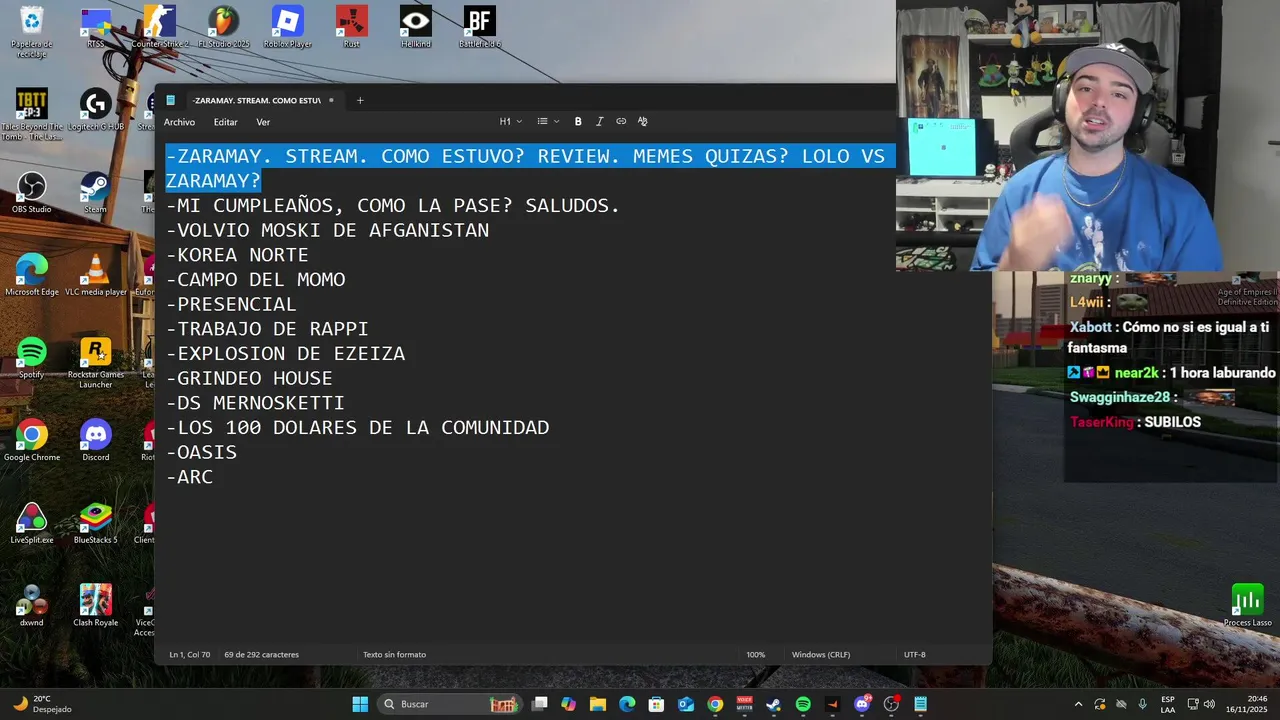Click the line -CAMPO DEL MOMO
The width and height of the screenshot is (1280, 720).
(x=255, y=280)
